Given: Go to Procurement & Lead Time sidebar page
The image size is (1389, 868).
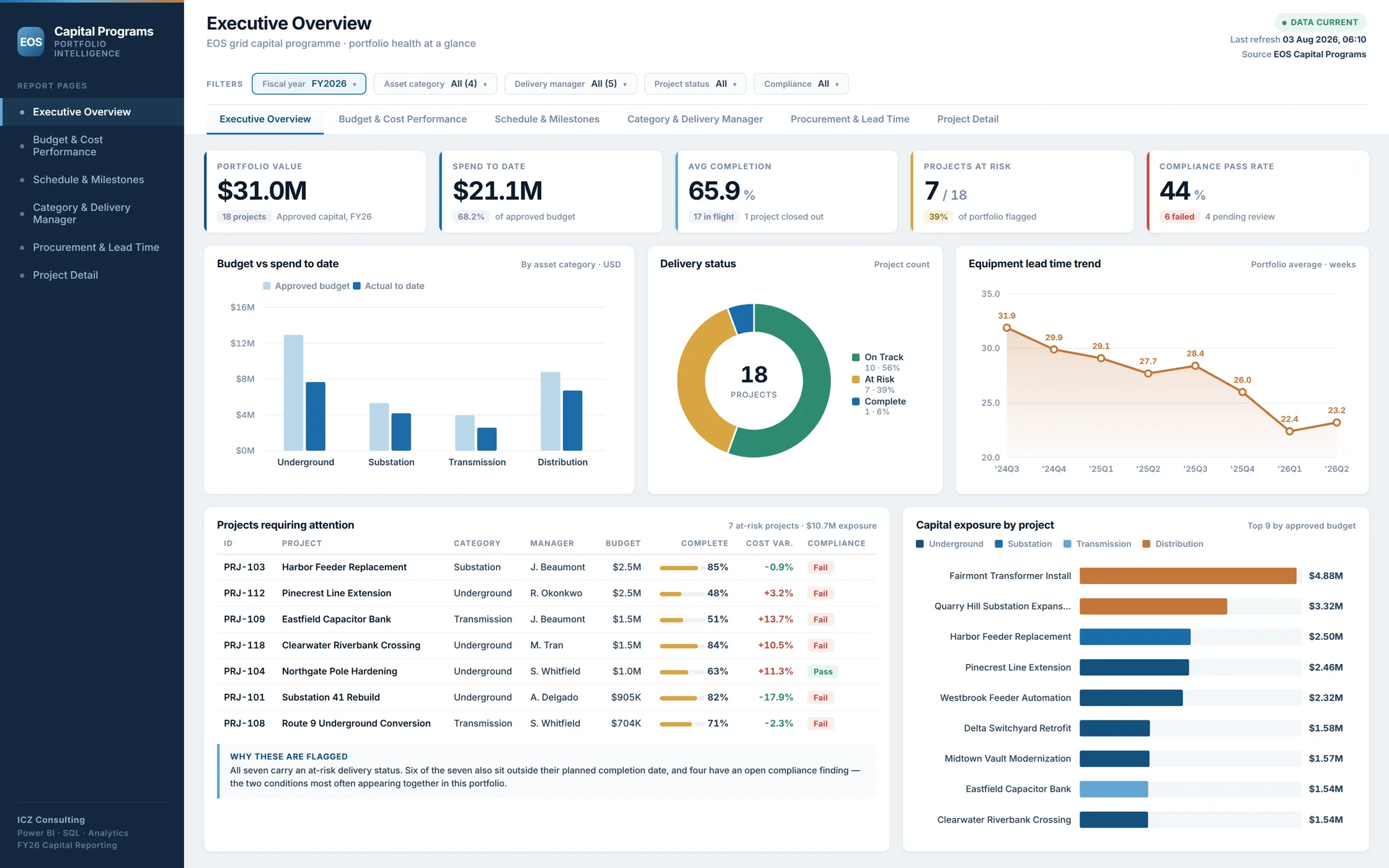Looking at the screenshot, I should coord(92,247).
